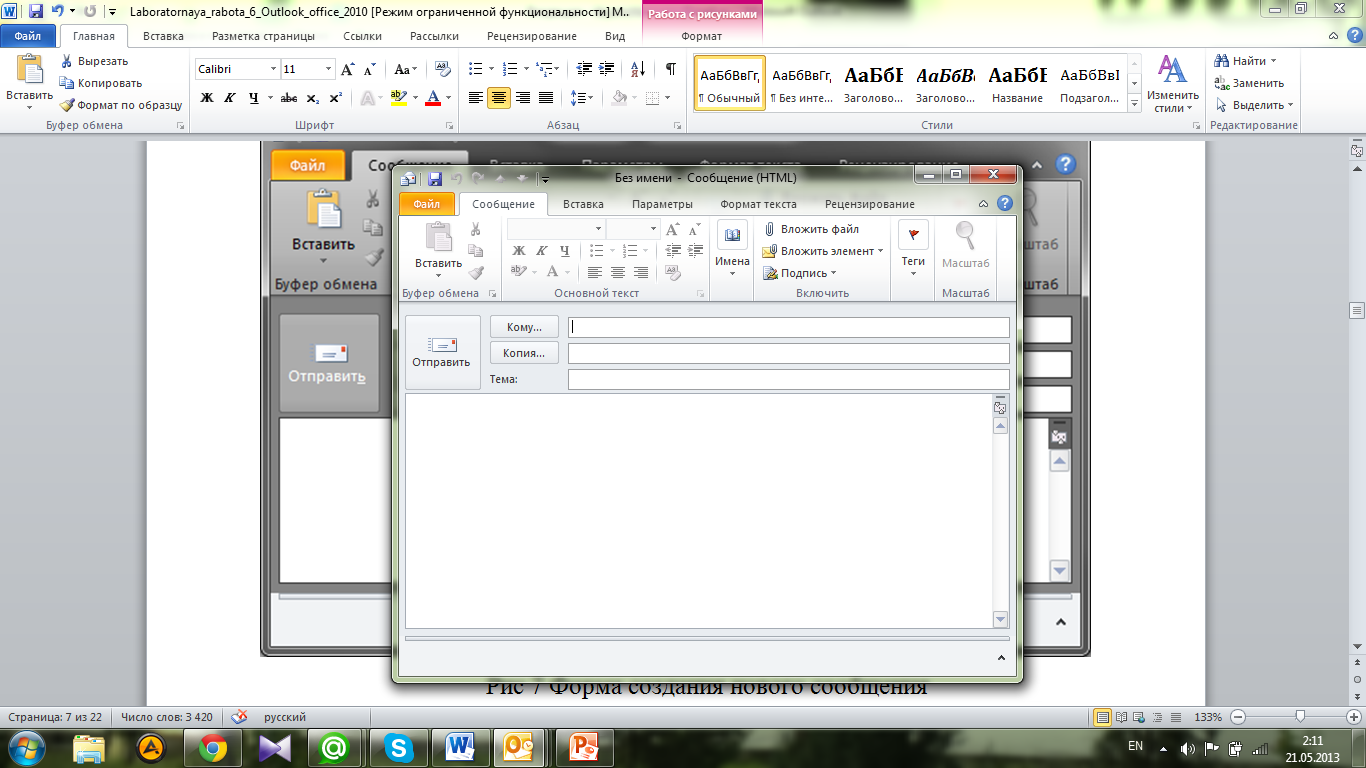This screenshot has height=768, width=1366.
Task: Click the Отправить send button in Outlook message
Action: coord(441,353)
